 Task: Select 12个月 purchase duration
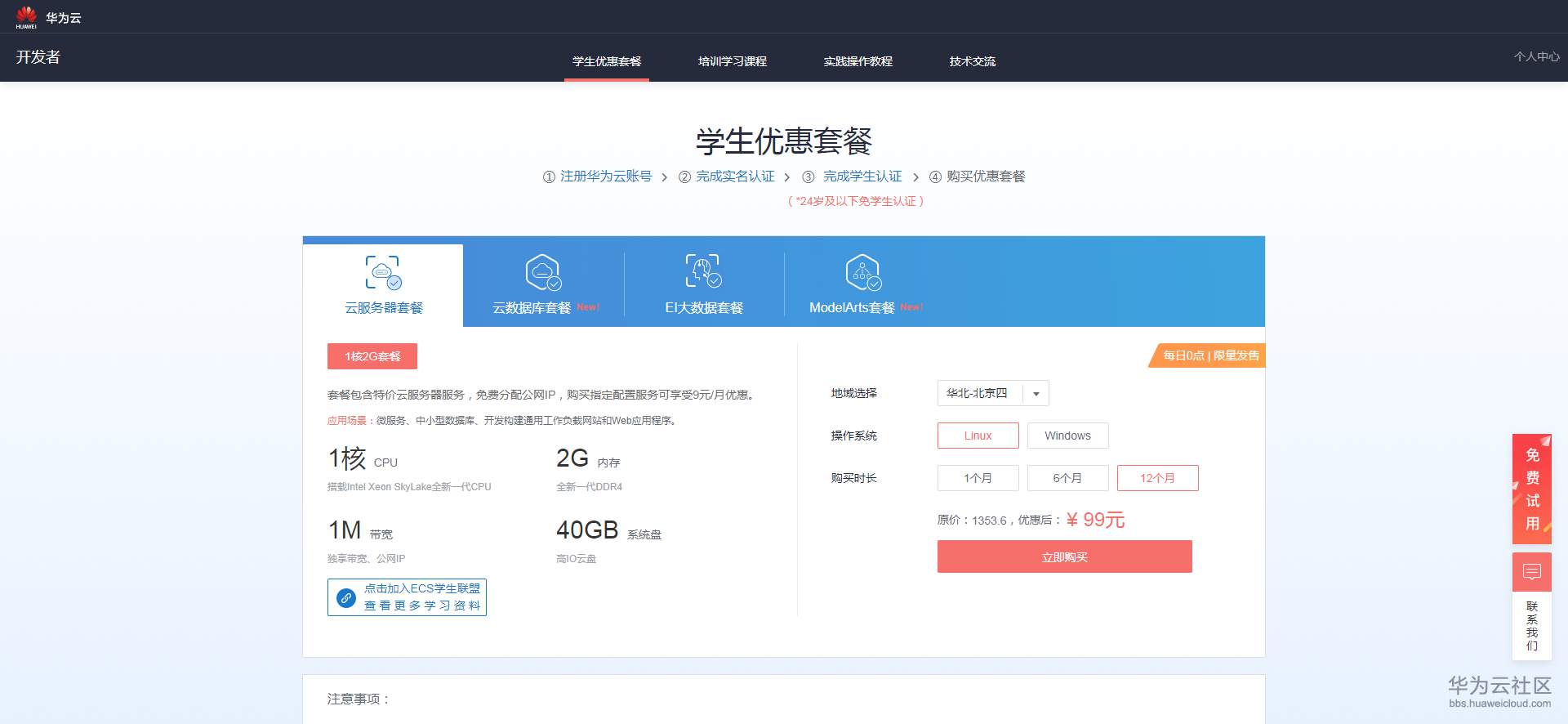(1158, 478)
